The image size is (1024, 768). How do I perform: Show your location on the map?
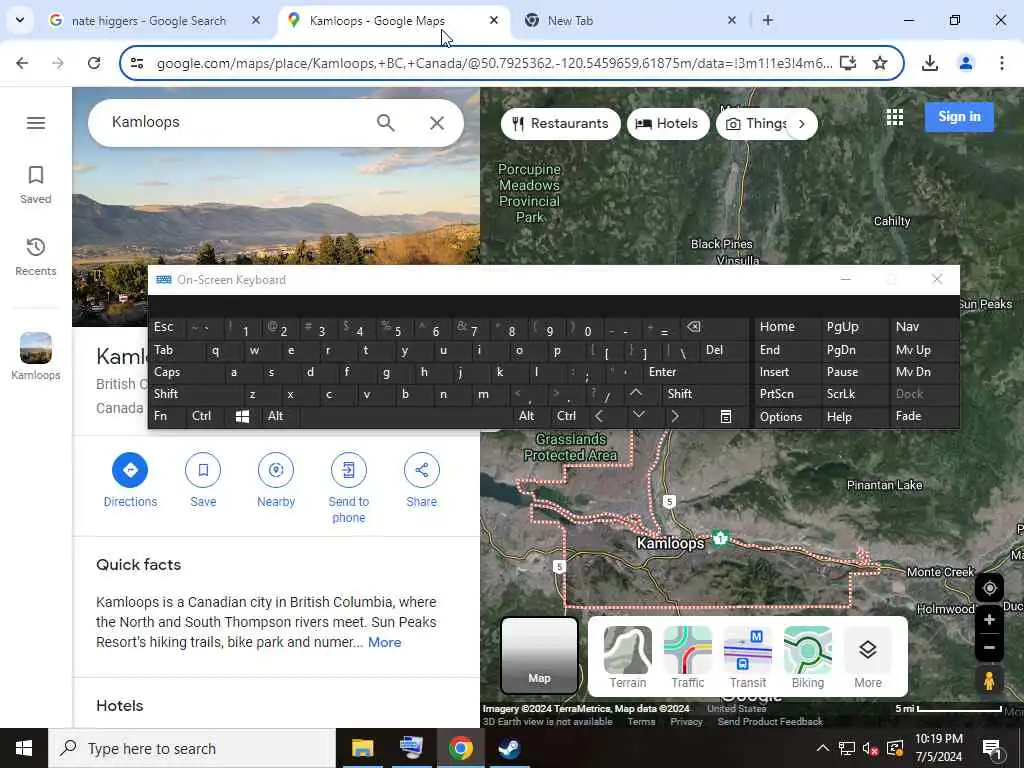click(x=989, y=588)
